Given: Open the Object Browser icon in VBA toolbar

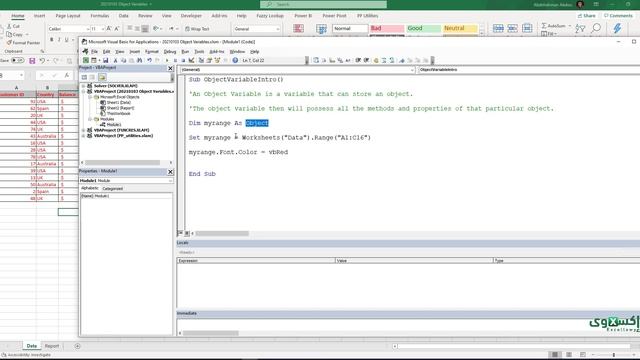Looking at the screenshot, I should 217,60.
